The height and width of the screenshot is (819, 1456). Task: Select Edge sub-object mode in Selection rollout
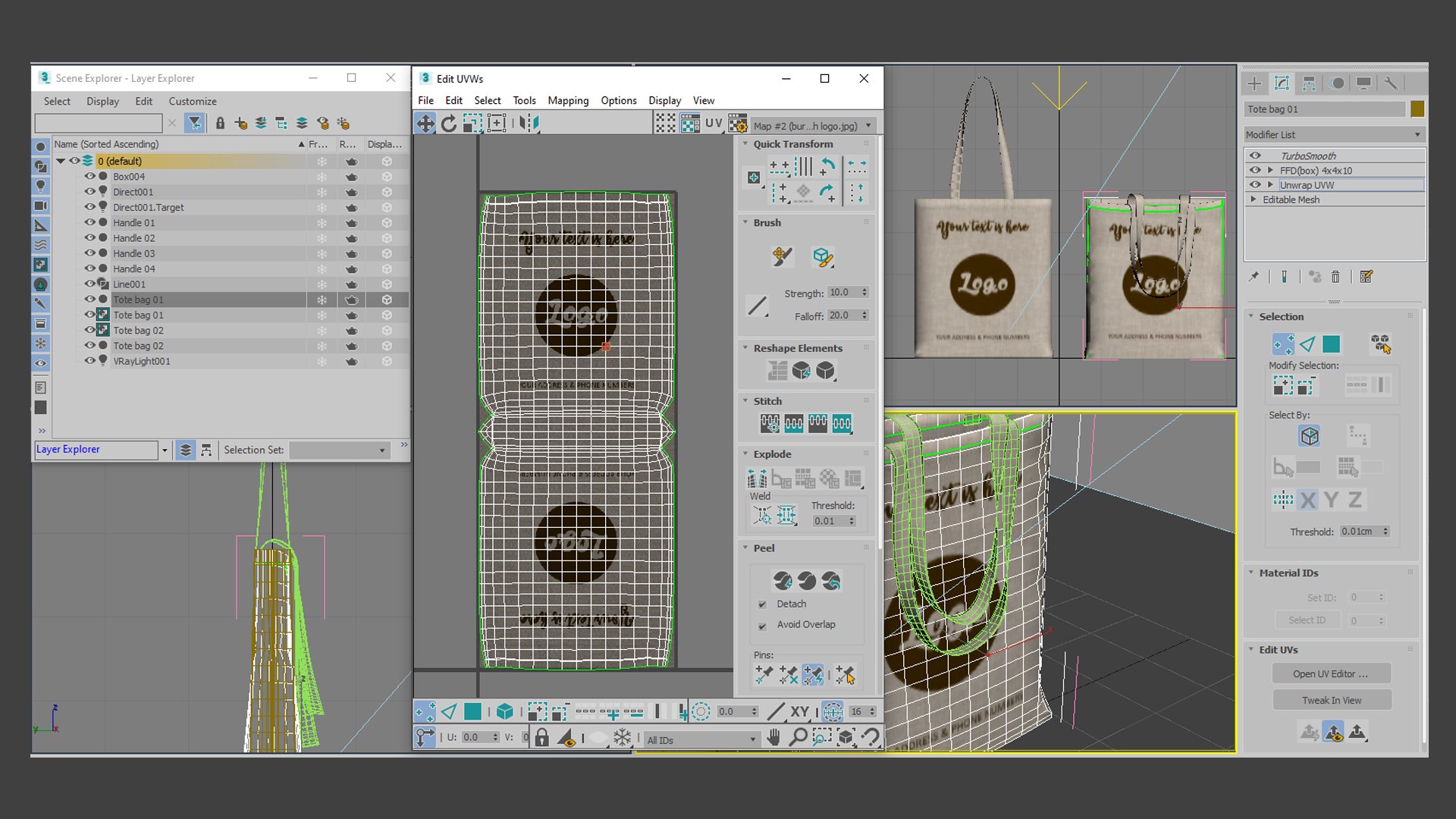(x=1307, y=344)
